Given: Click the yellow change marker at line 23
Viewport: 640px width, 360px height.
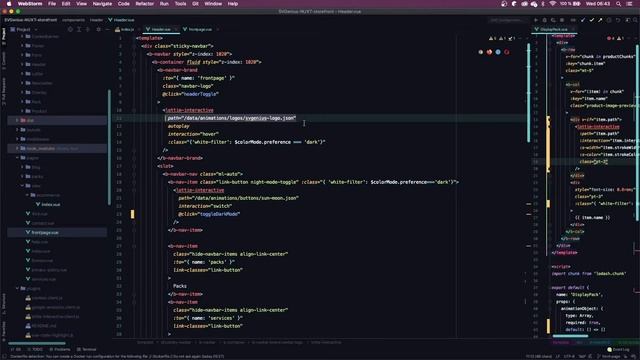Looking at the screenshot, I should point(132,214).
